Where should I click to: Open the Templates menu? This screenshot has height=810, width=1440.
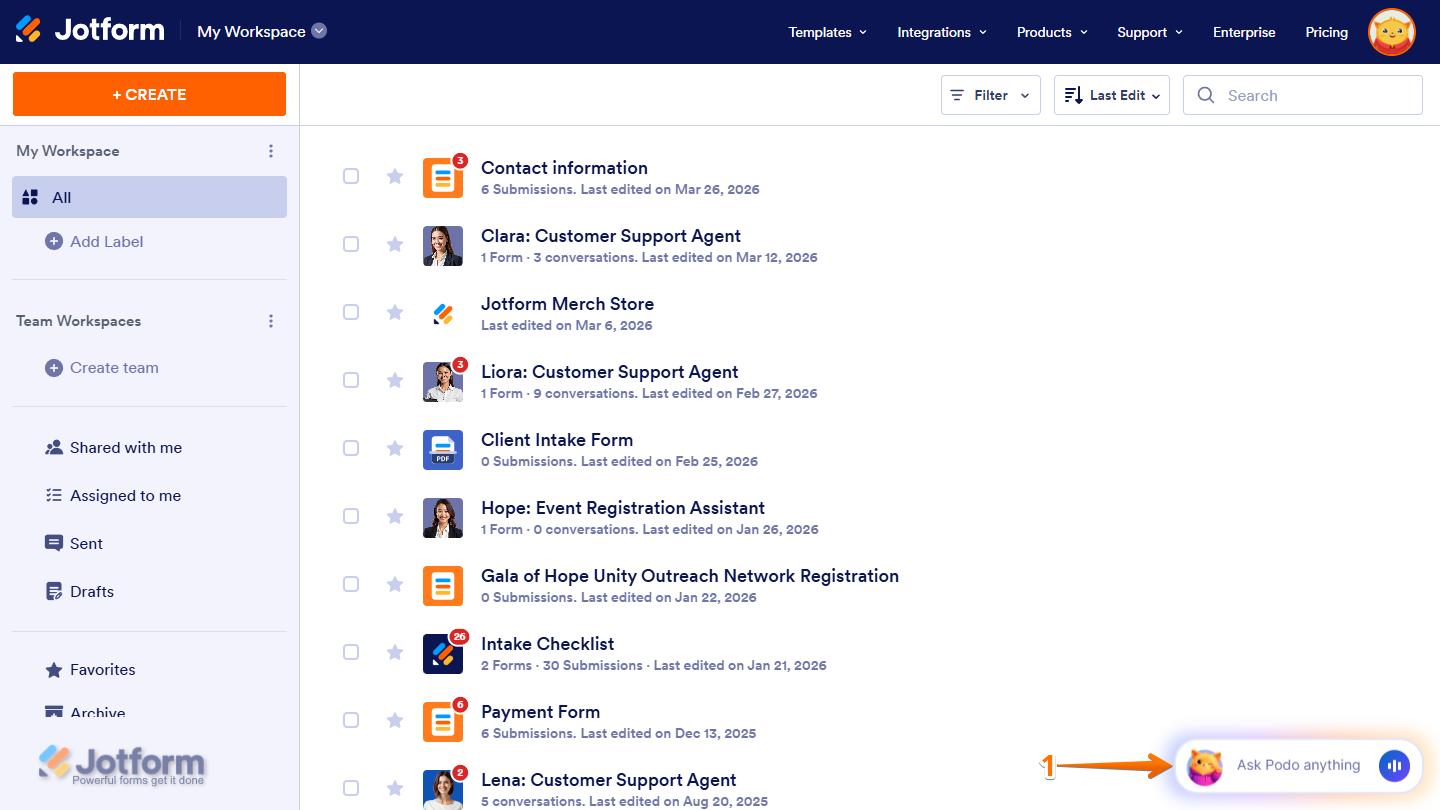827,32
